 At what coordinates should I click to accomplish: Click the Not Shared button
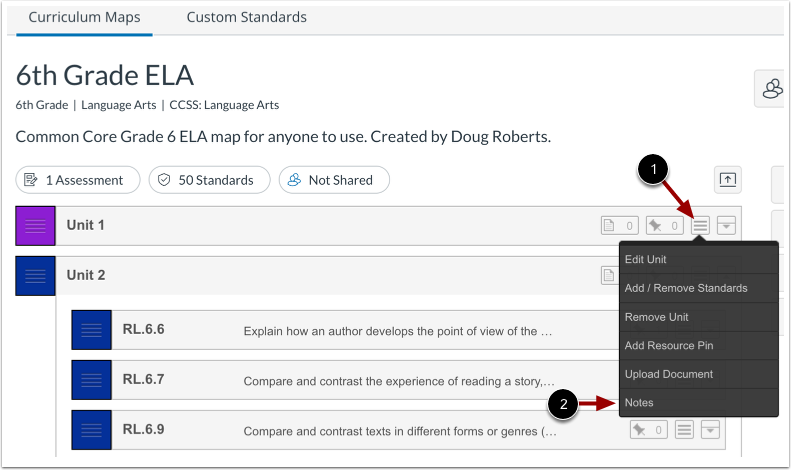(334, 180)
